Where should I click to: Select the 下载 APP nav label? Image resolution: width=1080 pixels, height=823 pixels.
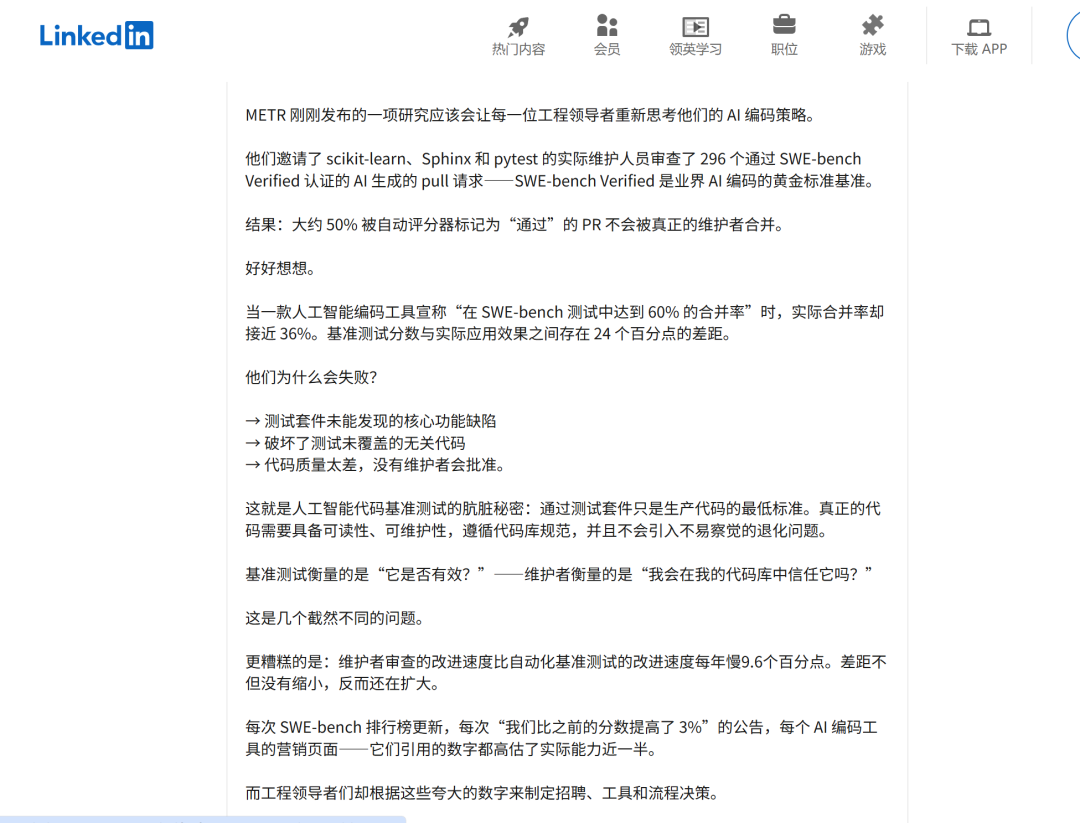click(979, 50)
